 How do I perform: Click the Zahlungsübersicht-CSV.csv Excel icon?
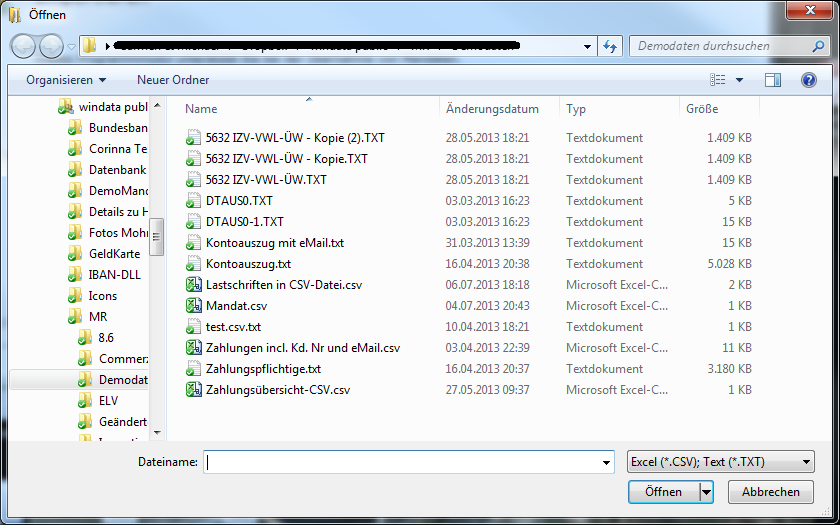pyautogui.click(x=193, y=389)
